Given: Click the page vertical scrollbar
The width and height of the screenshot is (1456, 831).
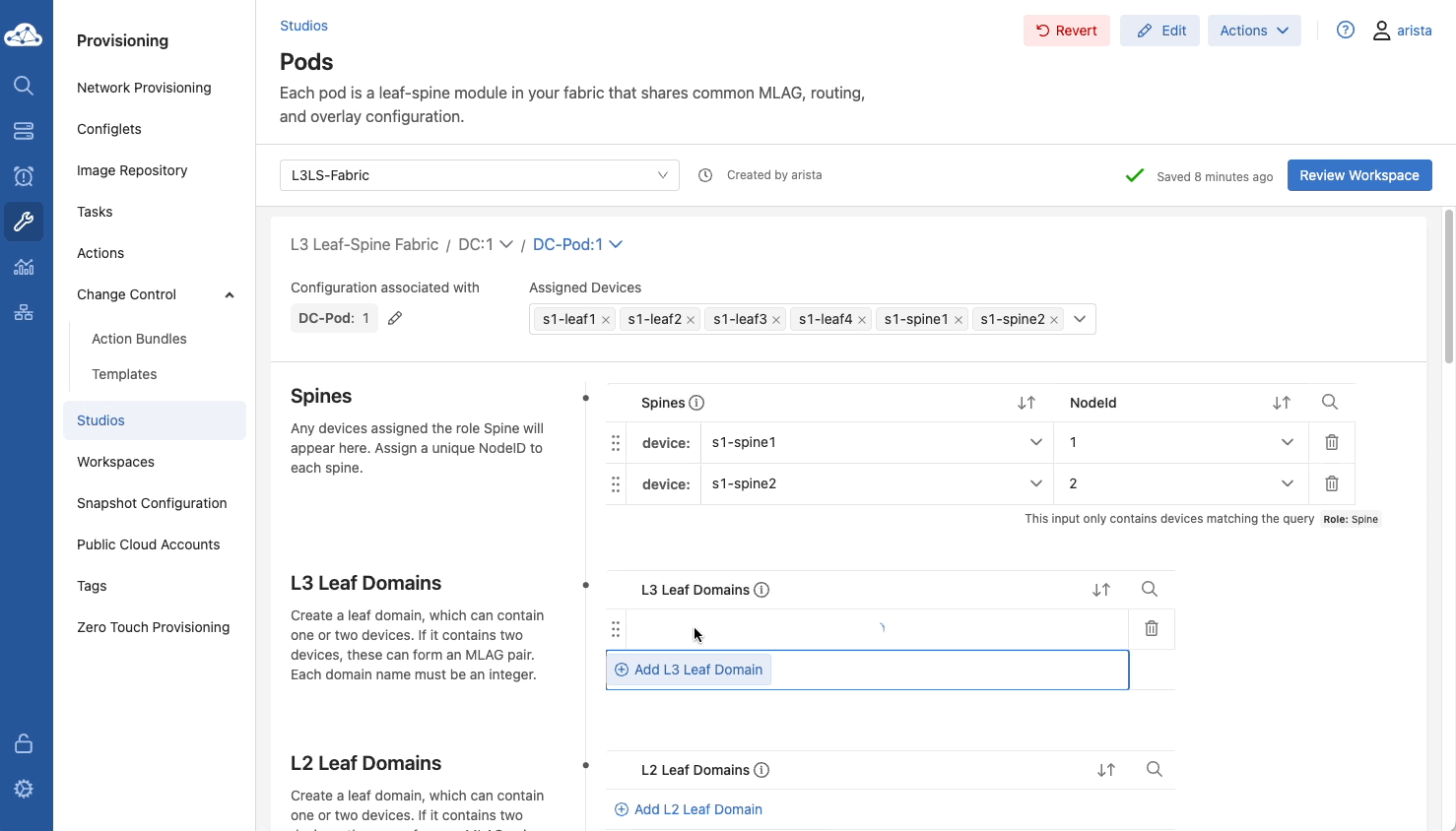Looking at the screenshot, I should click(1448, 286).
